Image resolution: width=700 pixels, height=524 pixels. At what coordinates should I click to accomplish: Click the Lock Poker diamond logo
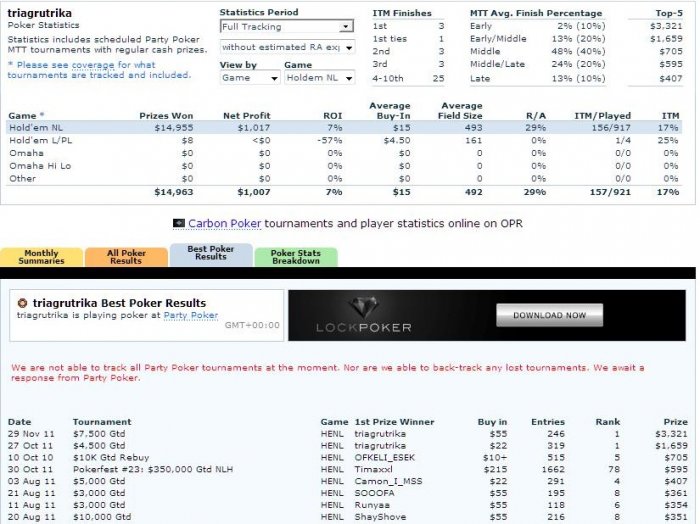tap(363, 307)
